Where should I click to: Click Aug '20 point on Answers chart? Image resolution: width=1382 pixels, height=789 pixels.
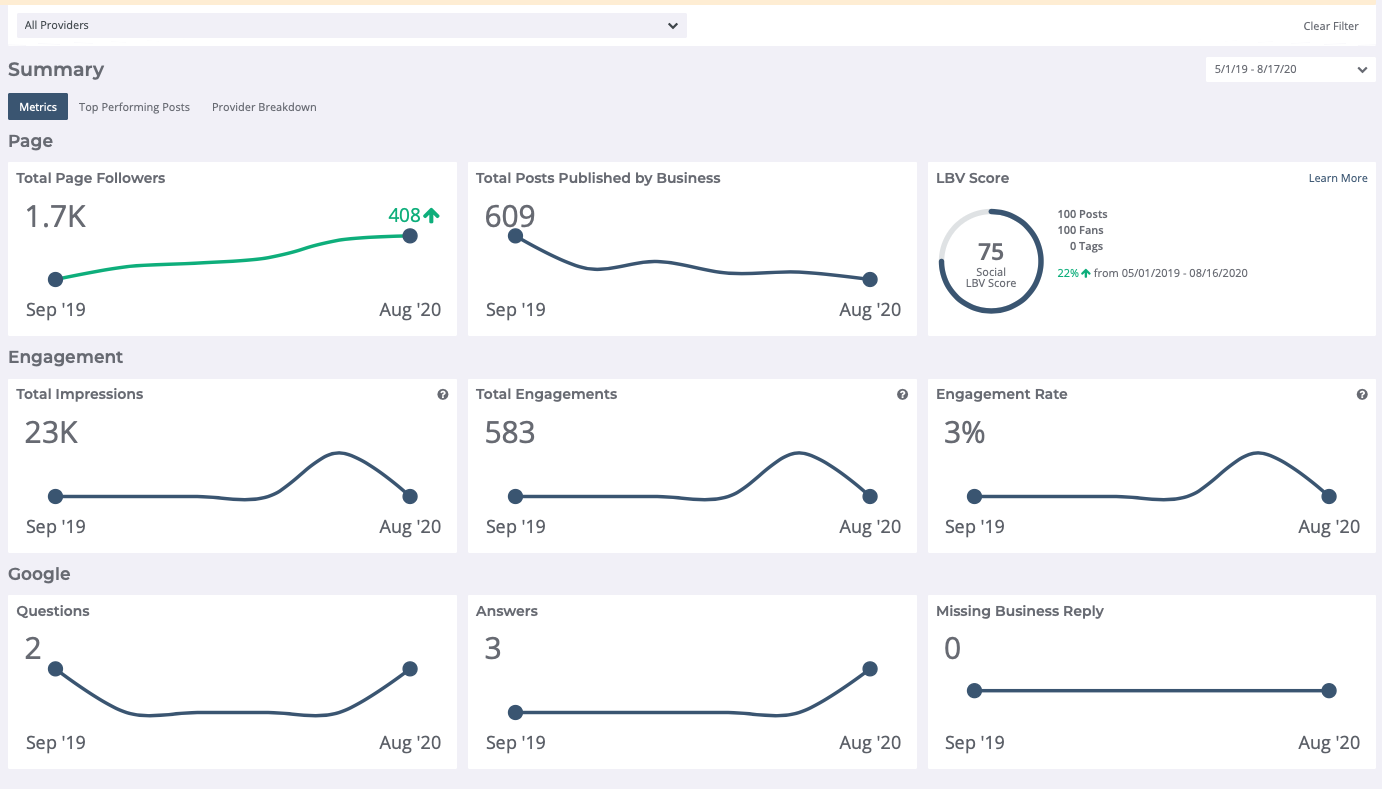870,669
